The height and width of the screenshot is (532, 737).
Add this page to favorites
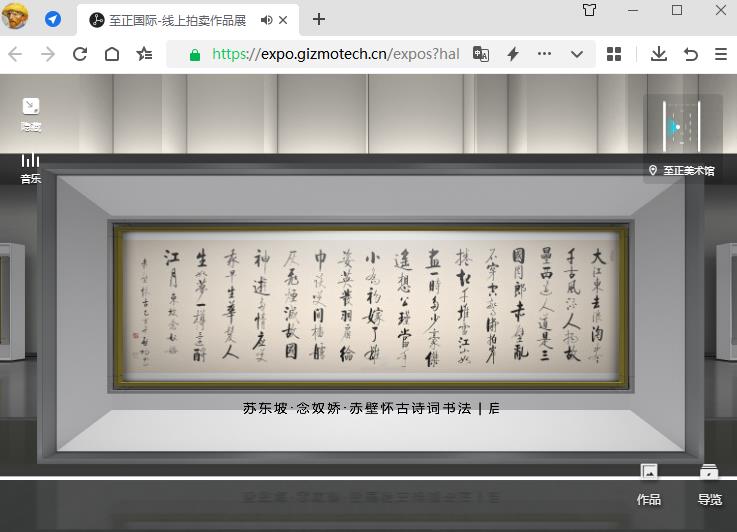[145, 54]
